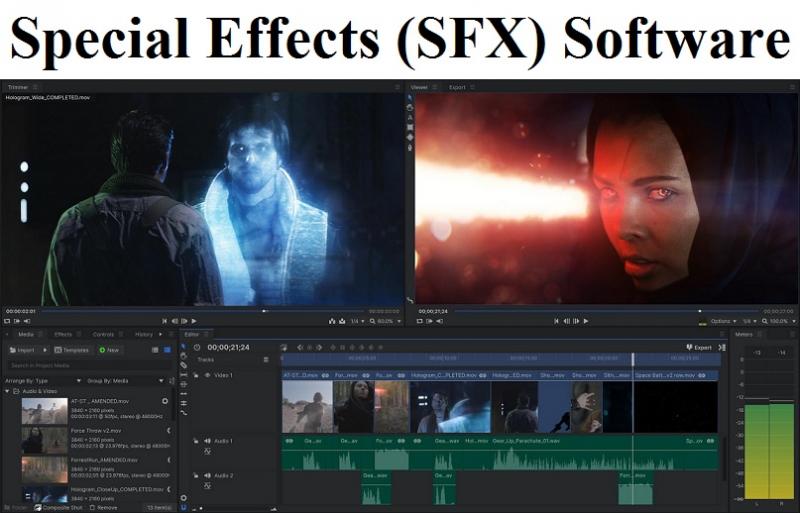800x513 pixels.
Task: Click the green New button
Action: [109, 350]
